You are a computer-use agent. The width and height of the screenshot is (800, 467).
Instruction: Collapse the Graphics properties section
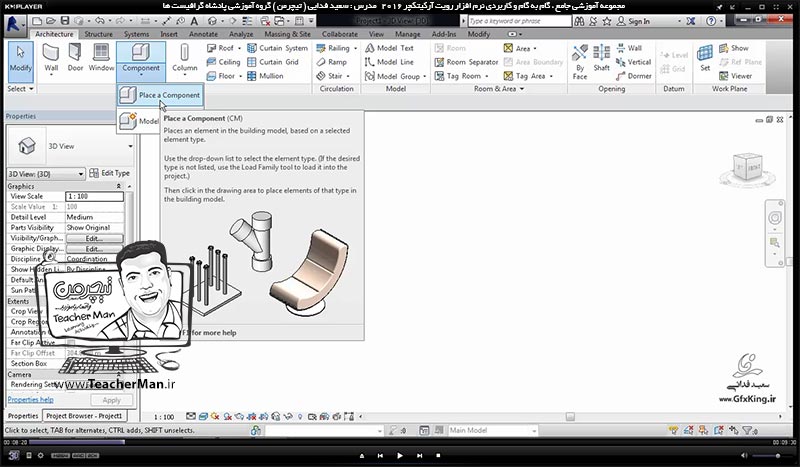[119, 186]
